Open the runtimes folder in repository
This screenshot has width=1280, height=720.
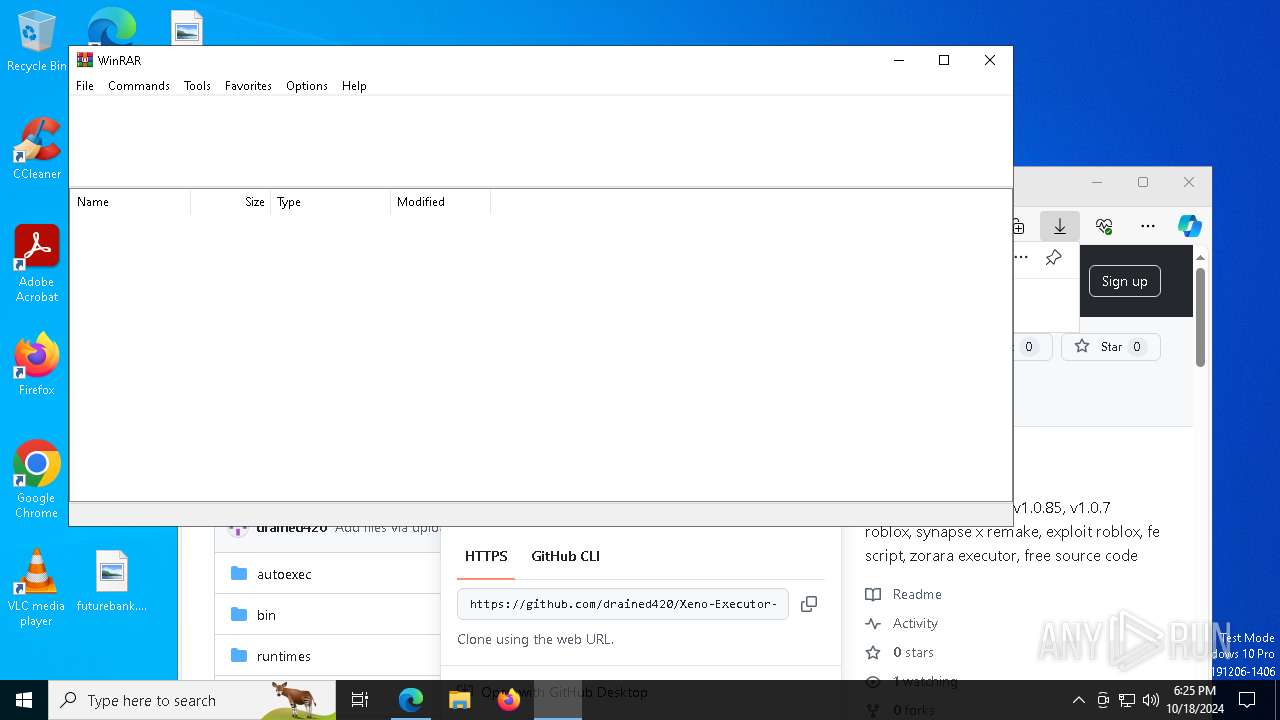[x=284, y=656]
